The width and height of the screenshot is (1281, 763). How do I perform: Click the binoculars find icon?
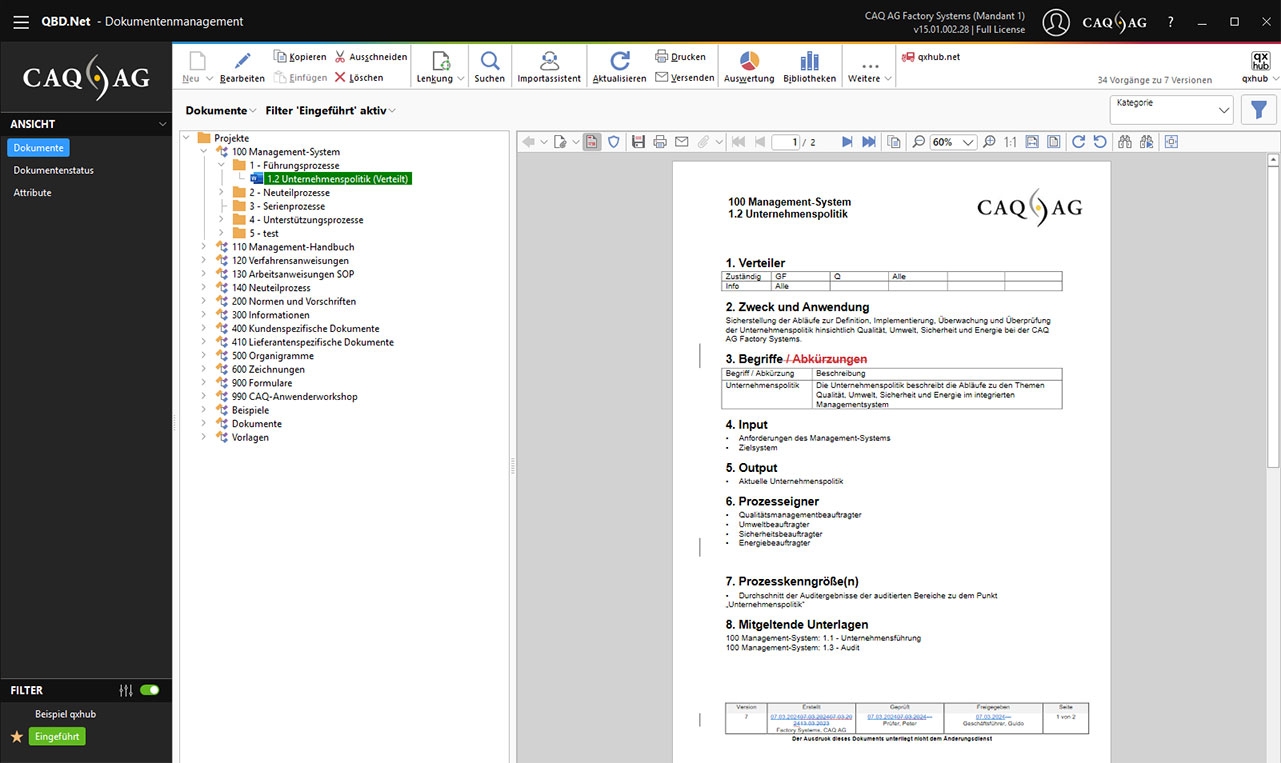pyautogui.click(x=1125, y=142)
